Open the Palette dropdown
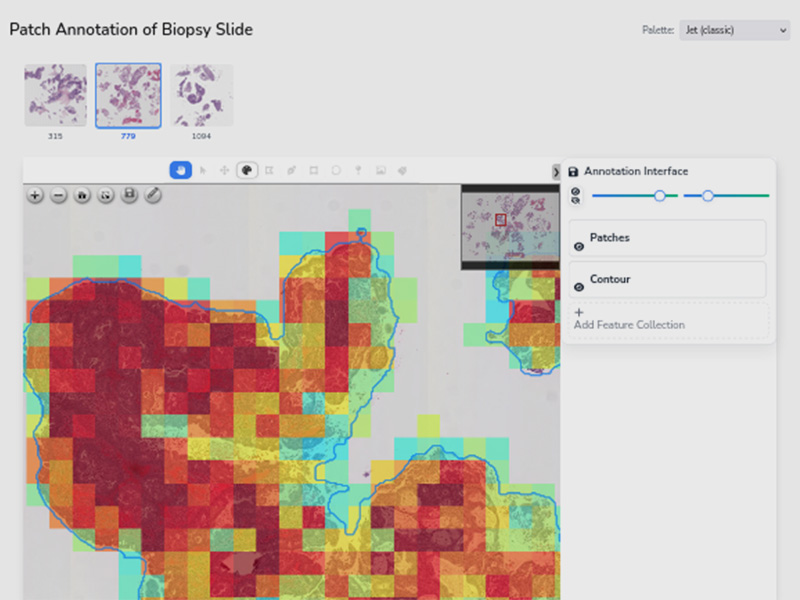The height and width of the screenshot is (600, 800). coord(734,30)
